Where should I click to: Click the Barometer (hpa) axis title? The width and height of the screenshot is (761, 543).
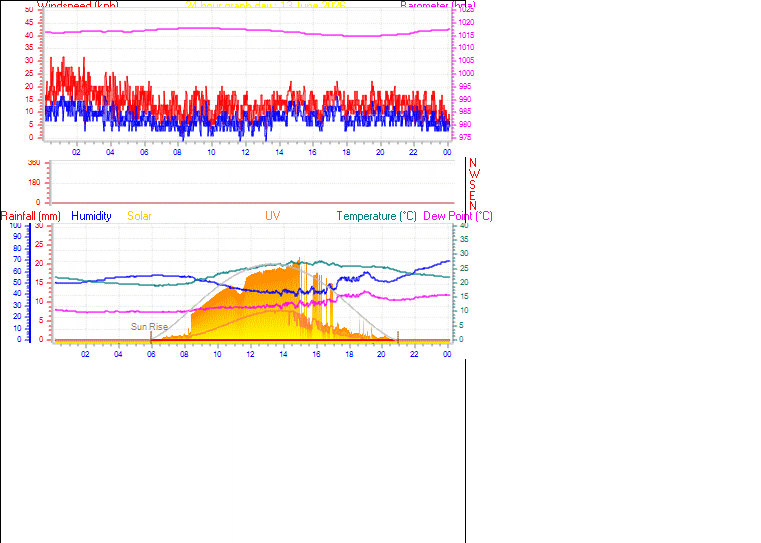[x=438, y=5]
